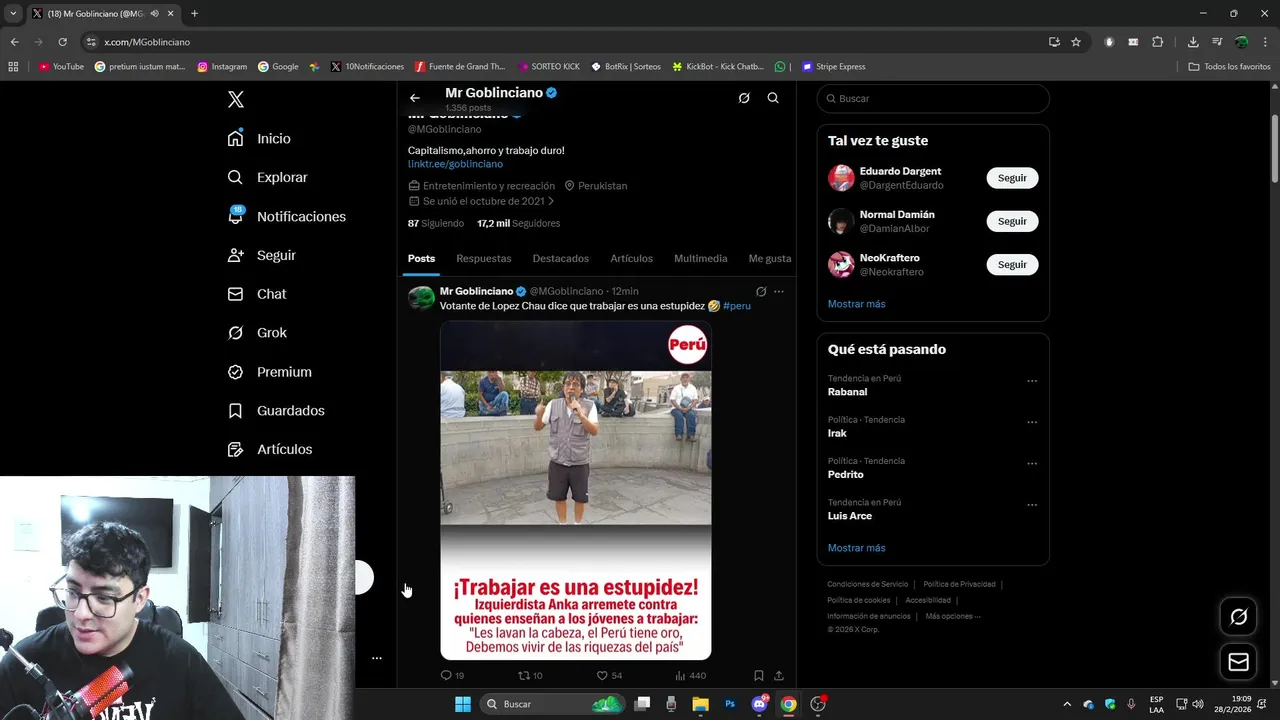This screenshot has width=1280, height=720.
Task: Follow Normal Damián
Action: coord(1012,221)
